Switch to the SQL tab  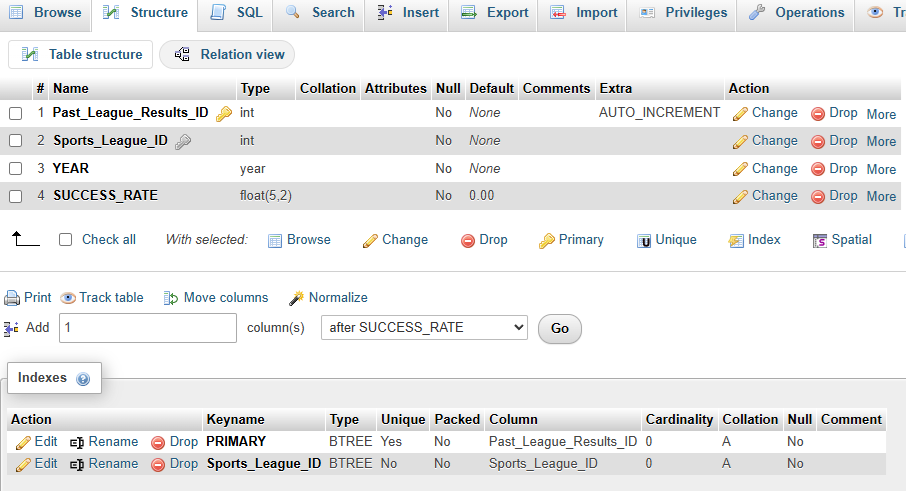[238, 13]
